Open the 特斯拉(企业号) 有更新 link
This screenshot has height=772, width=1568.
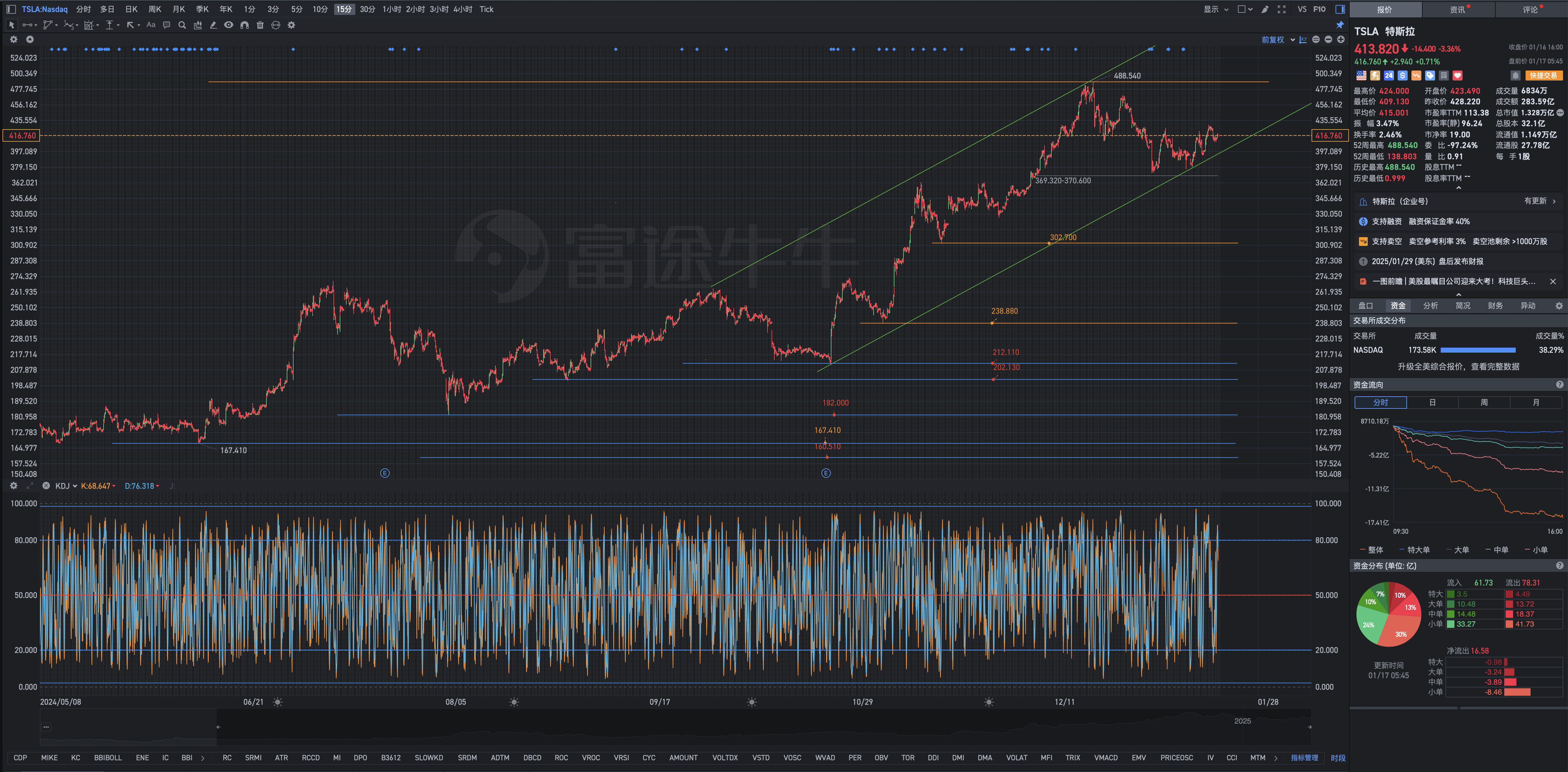tap(1458, 201)
